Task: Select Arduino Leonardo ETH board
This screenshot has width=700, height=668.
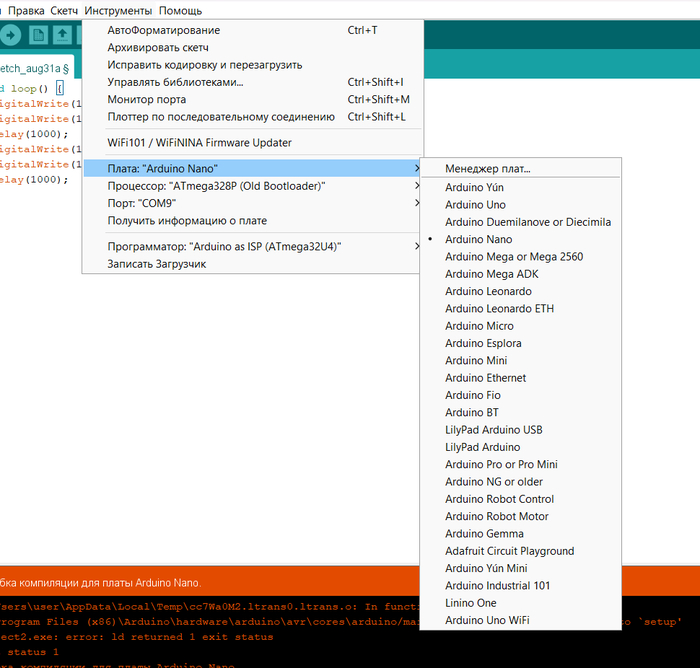Action: click(x=521, y=309)
